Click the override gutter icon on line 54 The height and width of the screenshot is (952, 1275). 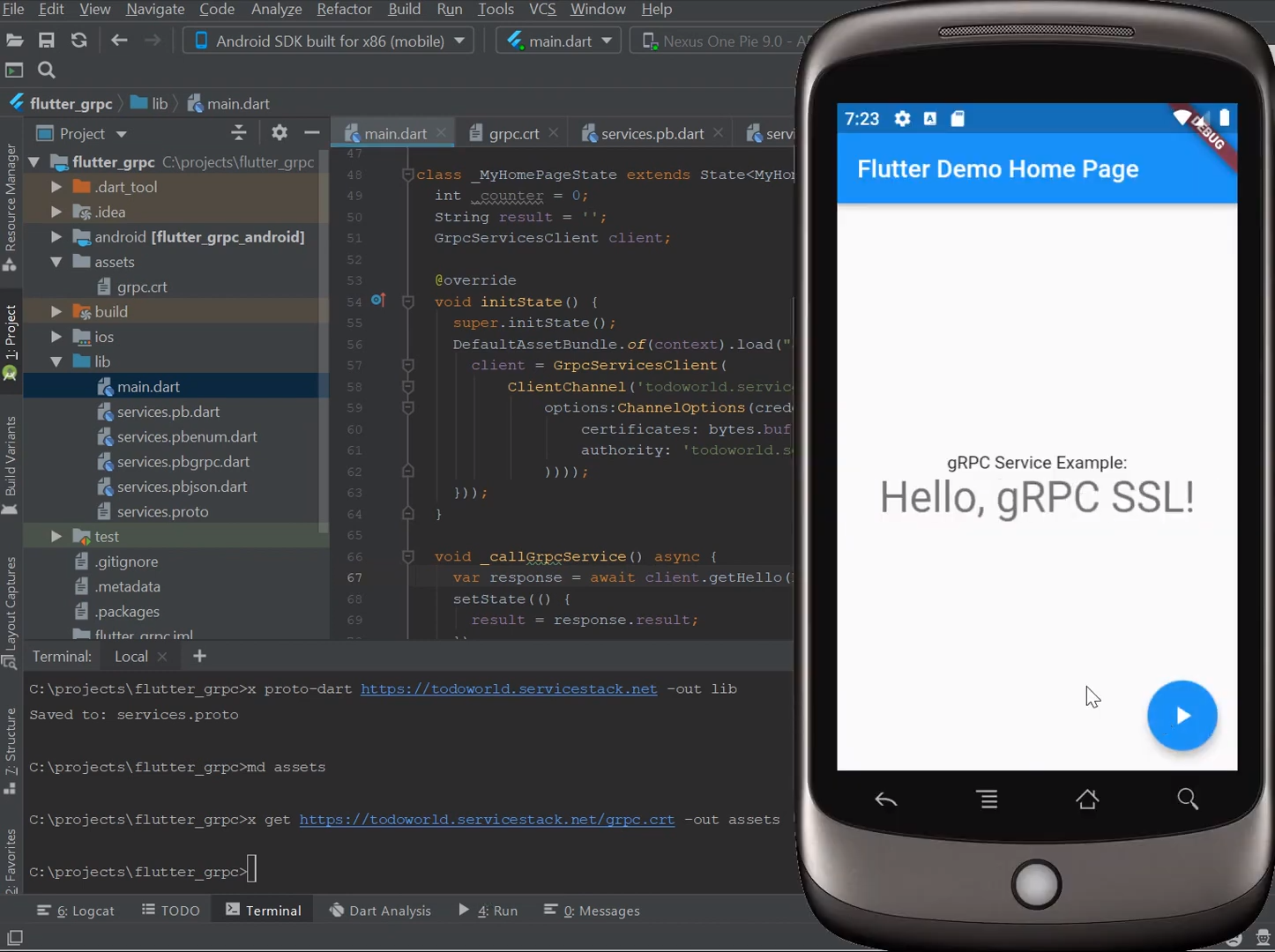[x=378, y=301]
